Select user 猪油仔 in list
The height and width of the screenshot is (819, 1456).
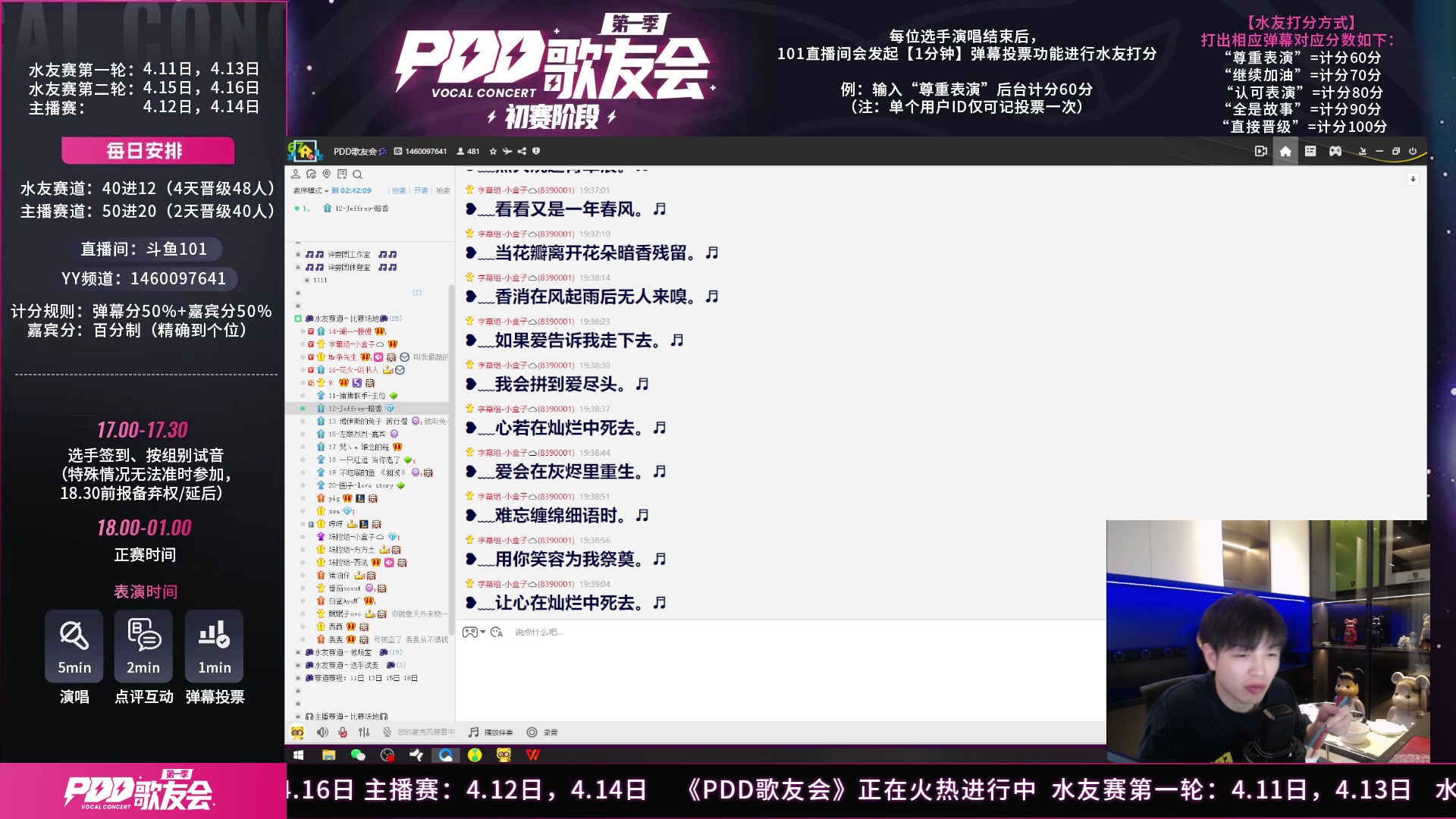click(338, 576)
